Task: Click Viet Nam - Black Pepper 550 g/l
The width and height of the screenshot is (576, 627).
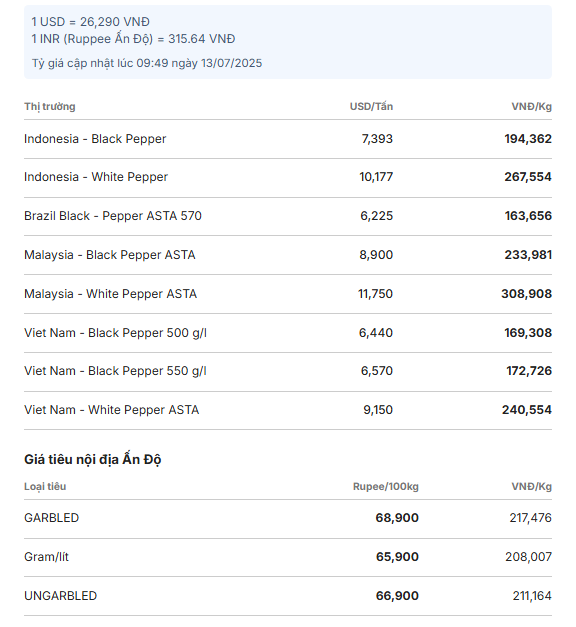Action: click(115, 371)
